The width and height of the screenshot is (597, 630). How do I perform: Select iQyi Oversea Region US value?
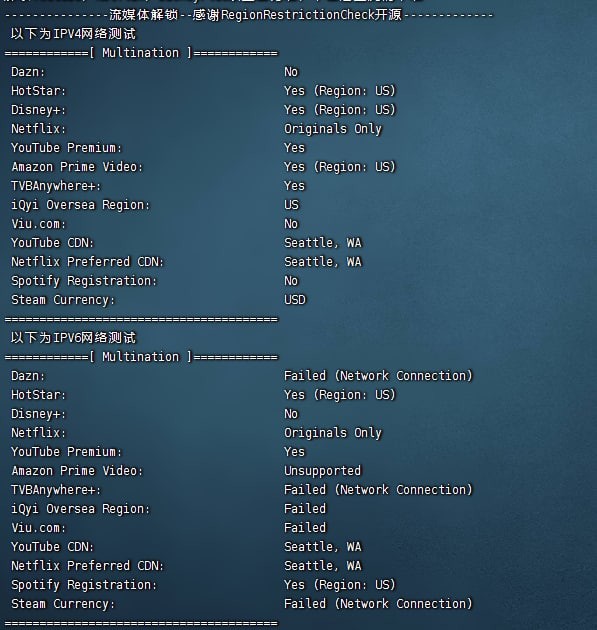point(292,205)
